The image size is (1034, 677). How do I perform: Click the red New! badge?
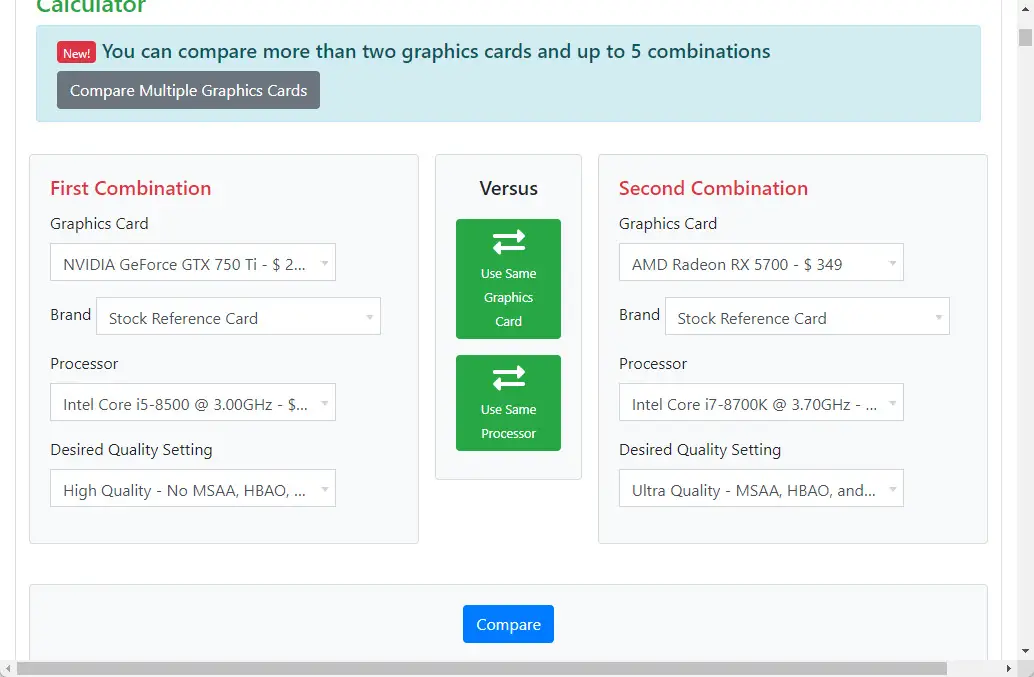[76, 53]
